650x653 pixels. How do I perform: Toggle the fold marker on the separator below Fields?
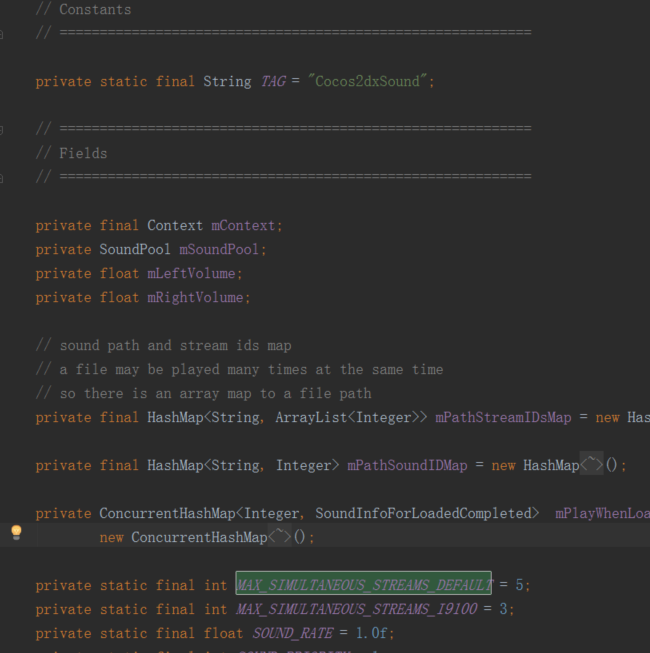[3, 177]
